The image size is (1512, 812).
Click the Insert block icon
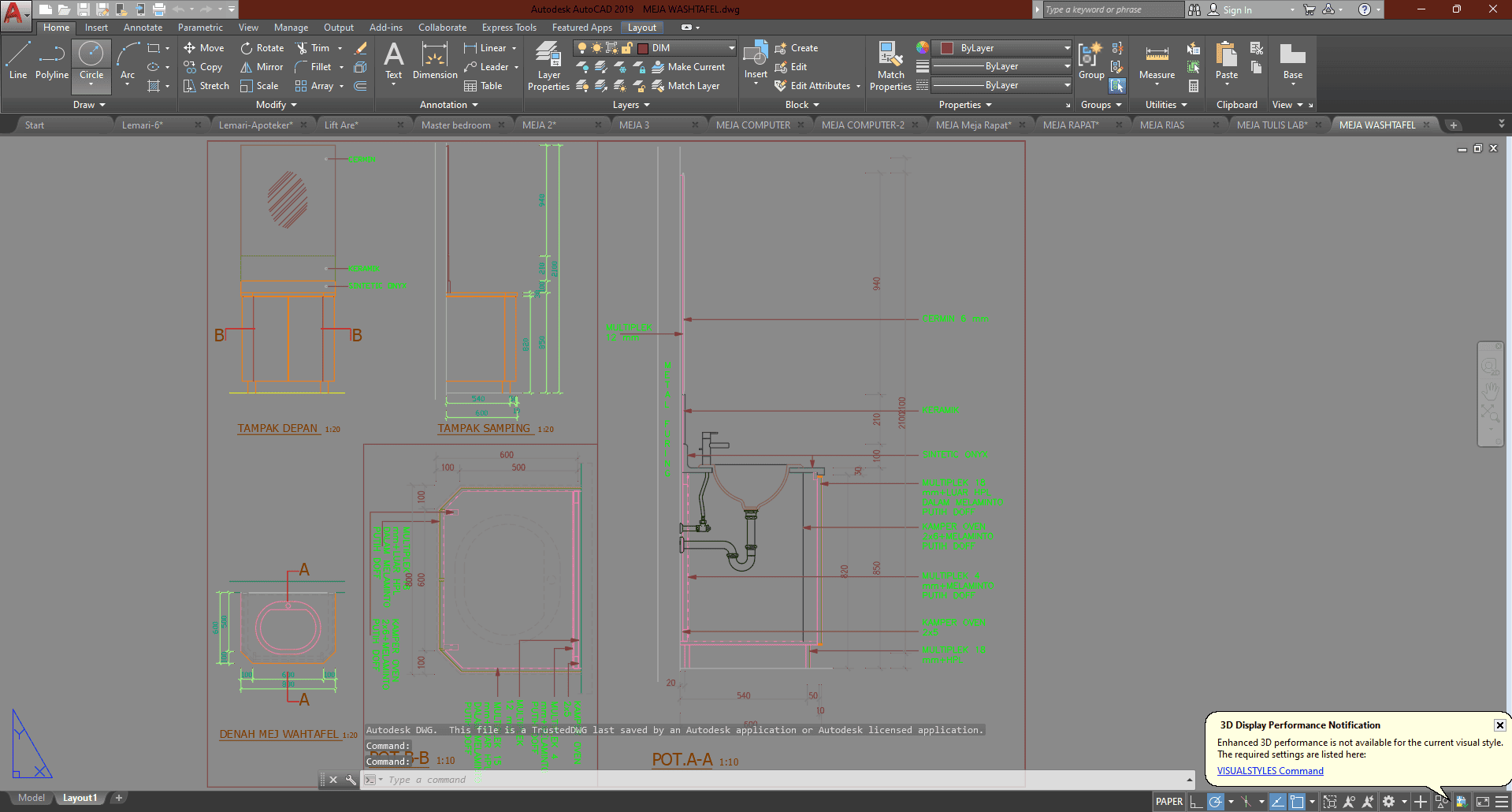pyautogui.click(x=755, y=55)
